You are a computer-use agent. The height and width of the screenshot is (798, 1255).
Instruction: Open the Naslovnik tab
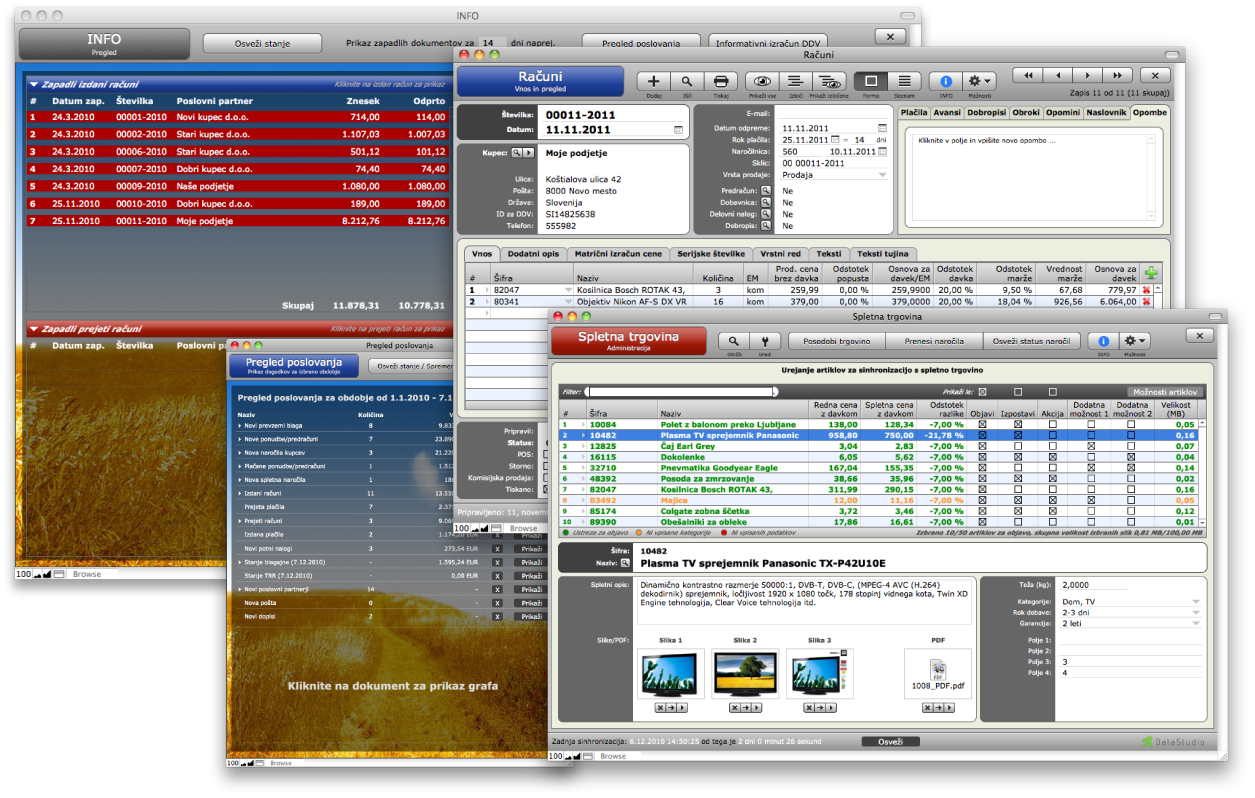[1106, 112]
